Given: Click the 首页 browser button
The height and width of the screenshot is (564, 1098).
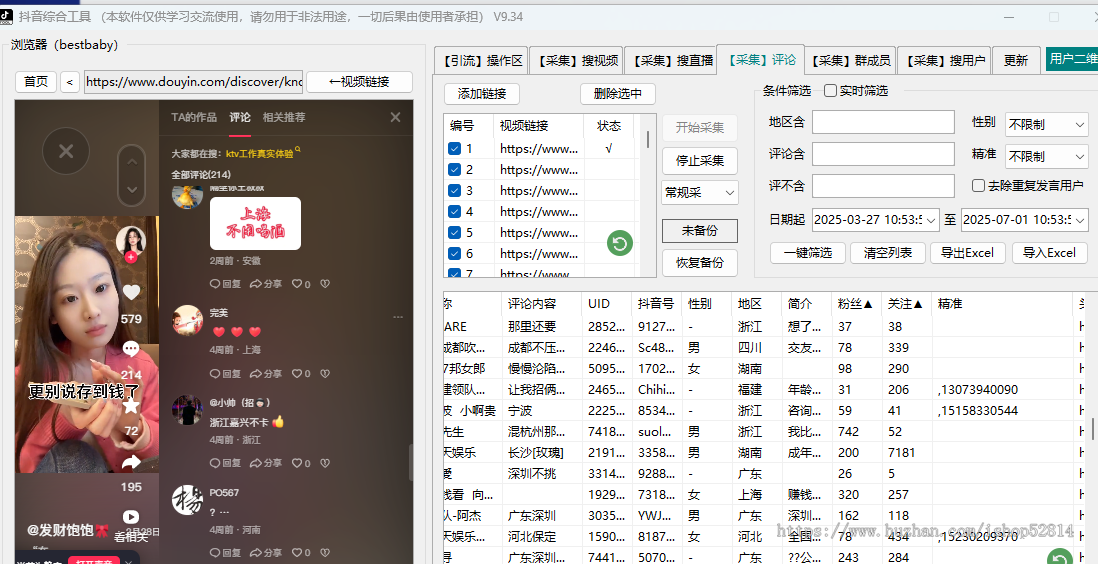Looking at the screenshot, I should point(36,82).
